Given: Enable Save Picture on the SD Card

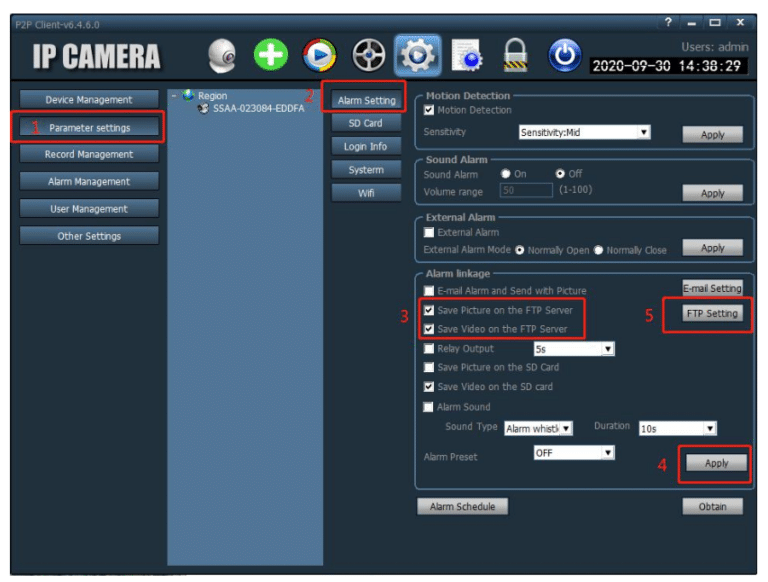Looking at the screenshot, I should point(429,368).
